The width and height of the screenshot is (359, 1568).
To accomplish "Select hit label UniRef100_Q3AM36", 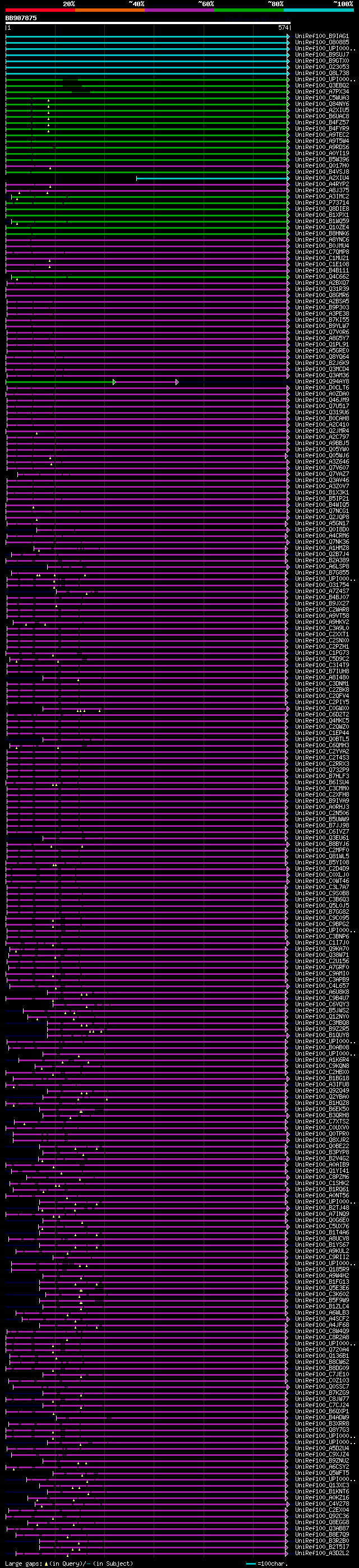I will [x=323, y=375].
